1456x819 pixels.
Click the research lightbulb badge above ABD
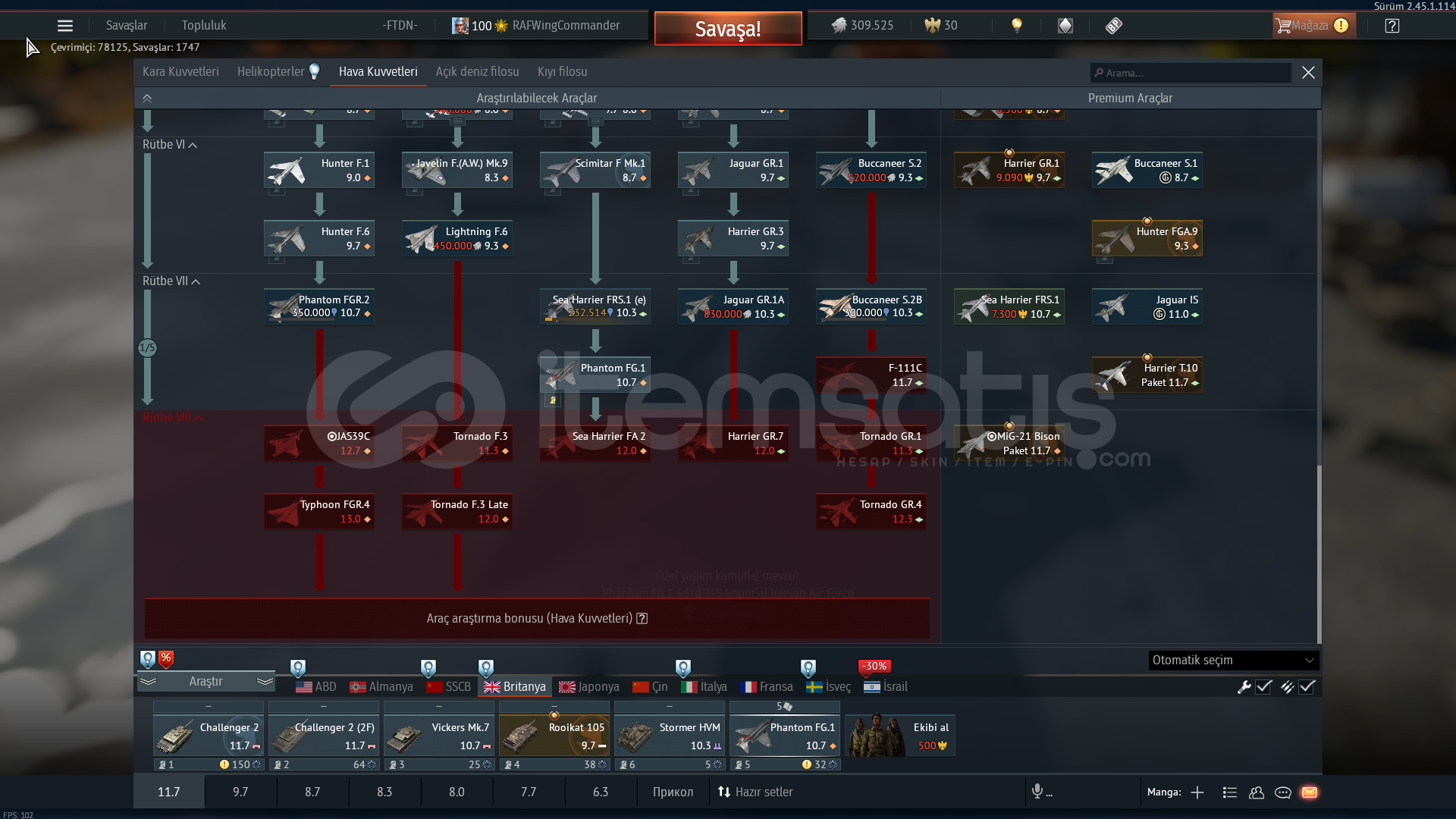(298, 668)
